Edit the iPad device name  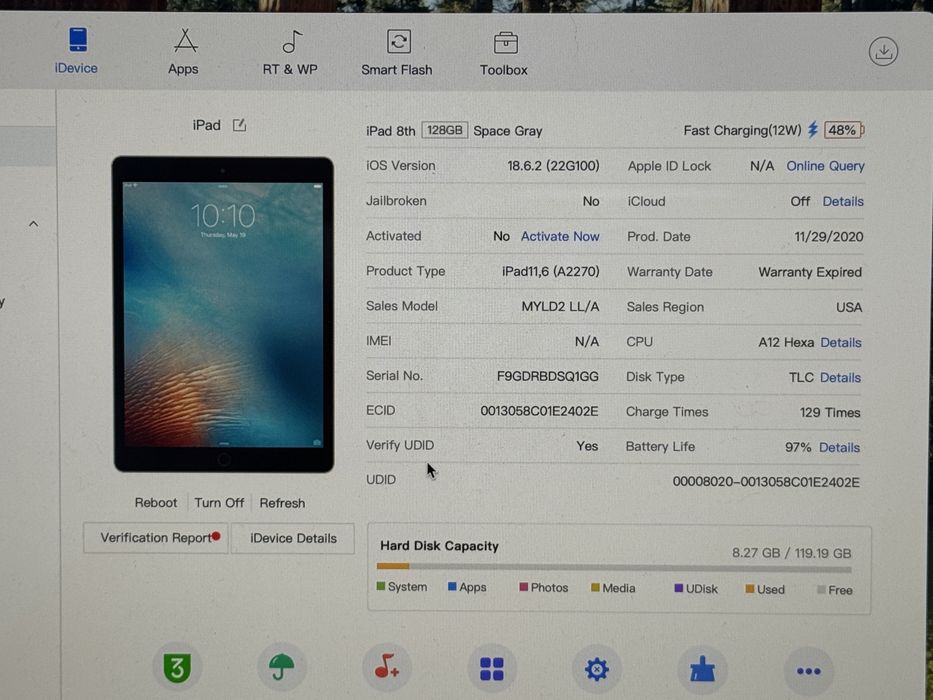[239, 125]
